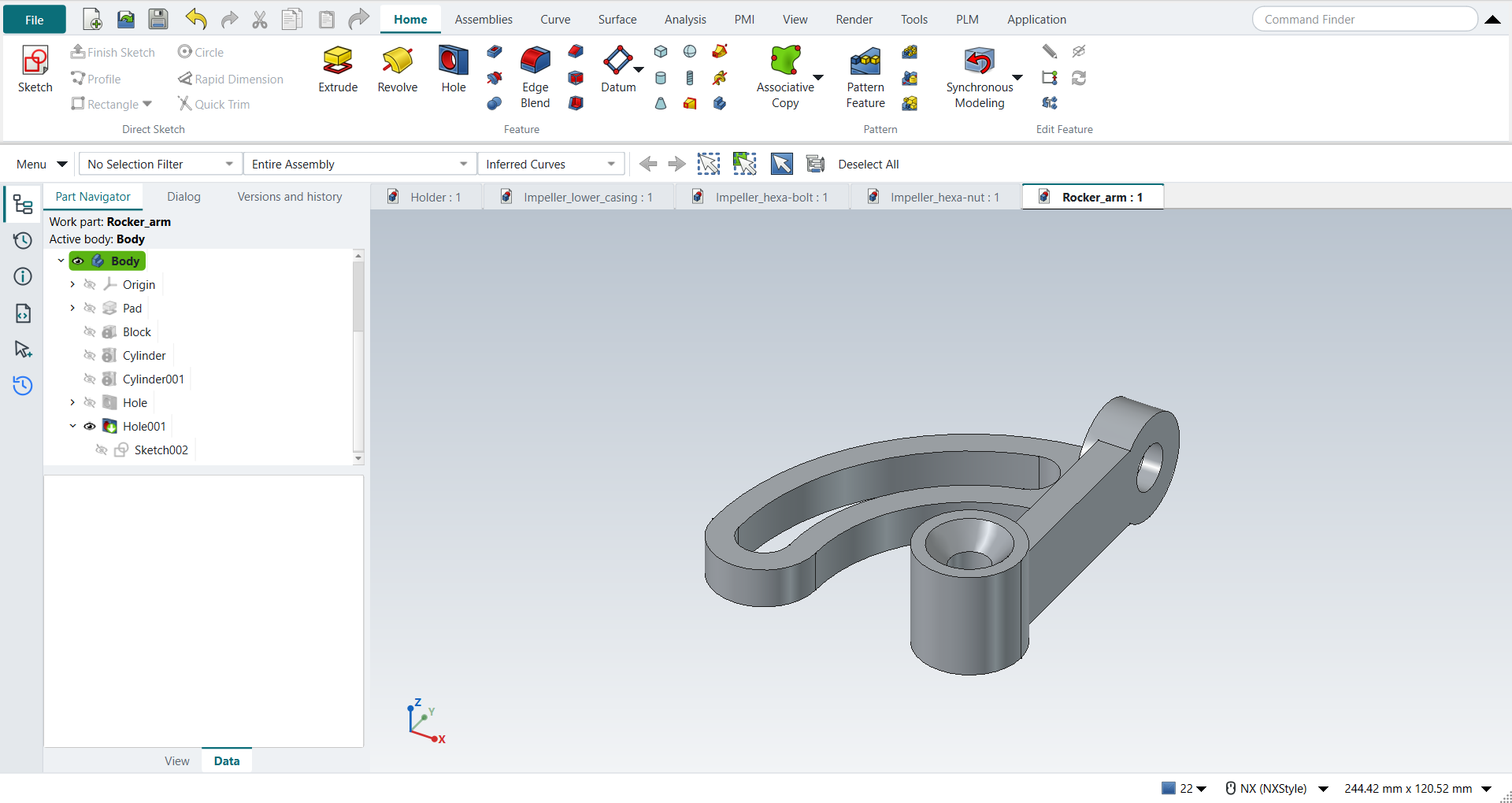Click the Associative Copy icon
Screen dimensions: 1512x803
click(x=785, y=61)
